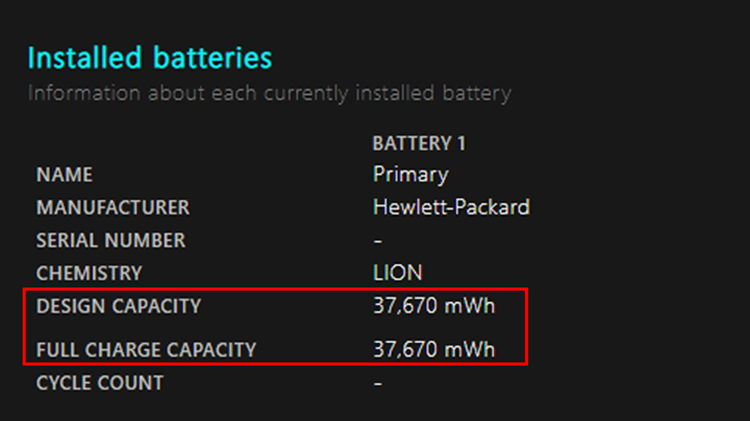Click the SERIAL NUMBER row label
The width and height of the screenshot is (750, 421).
pos(110,241)
